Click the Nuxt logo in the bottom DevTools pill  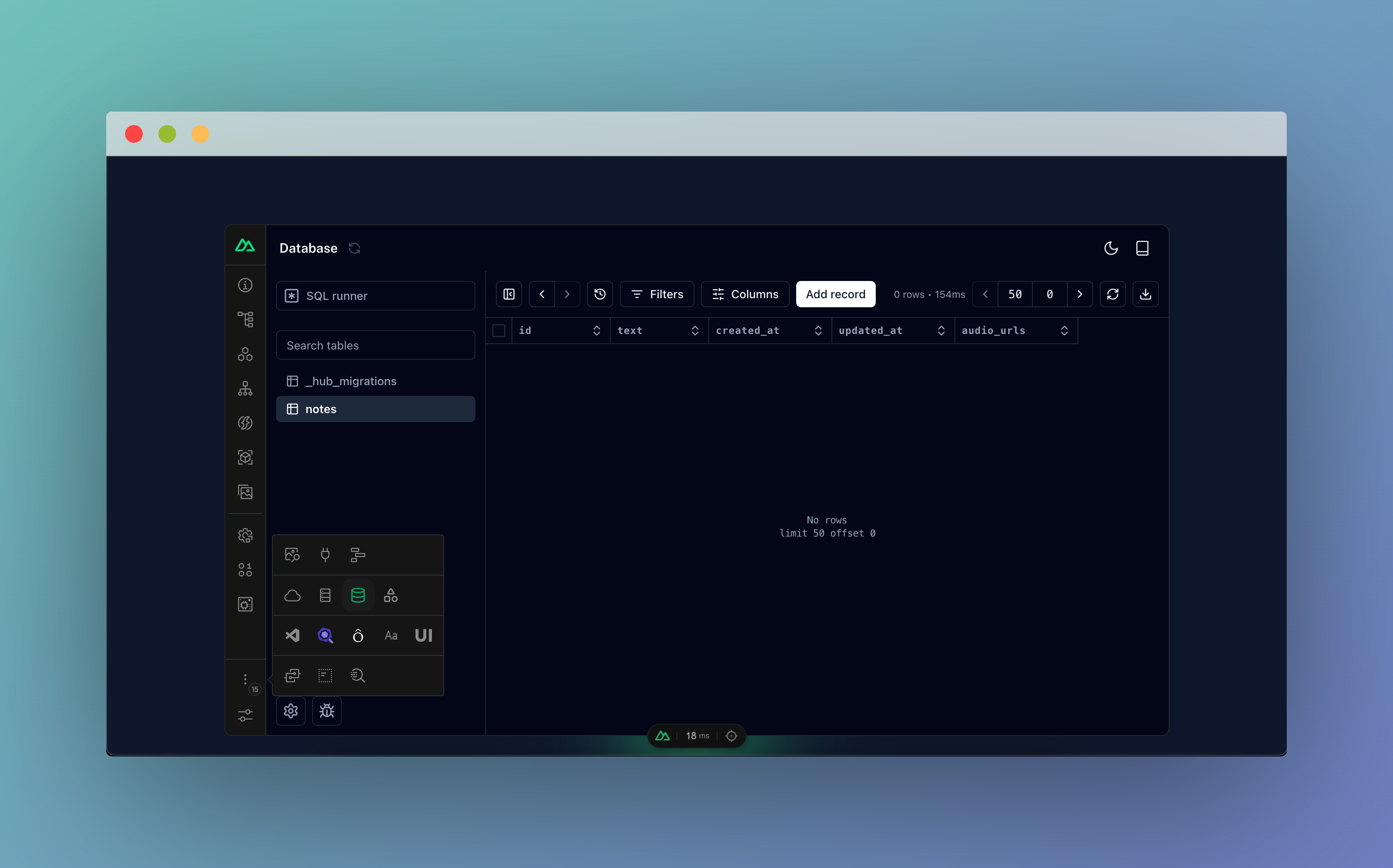coord(663,736)
